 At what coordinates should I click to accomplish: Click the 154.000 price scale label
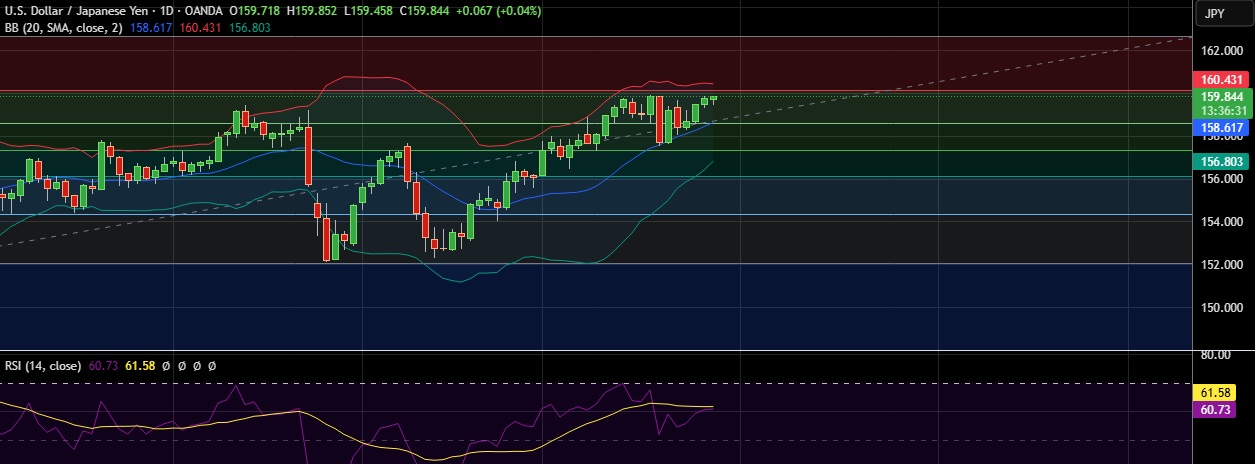[1220, 222]
